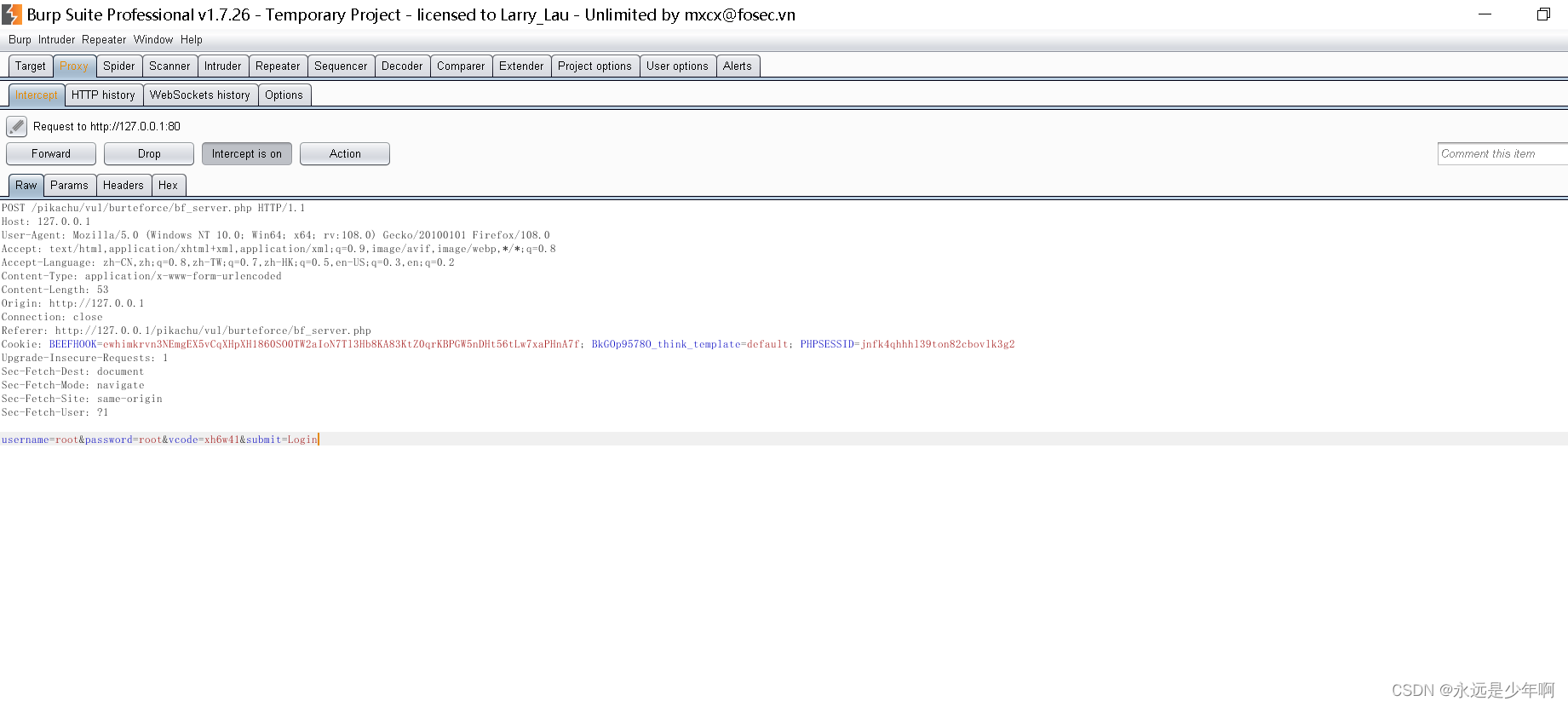This screenshot has width=1568, height=707.
Task: Click the Content-Length: 53 line
Action: tap(55, 290)
